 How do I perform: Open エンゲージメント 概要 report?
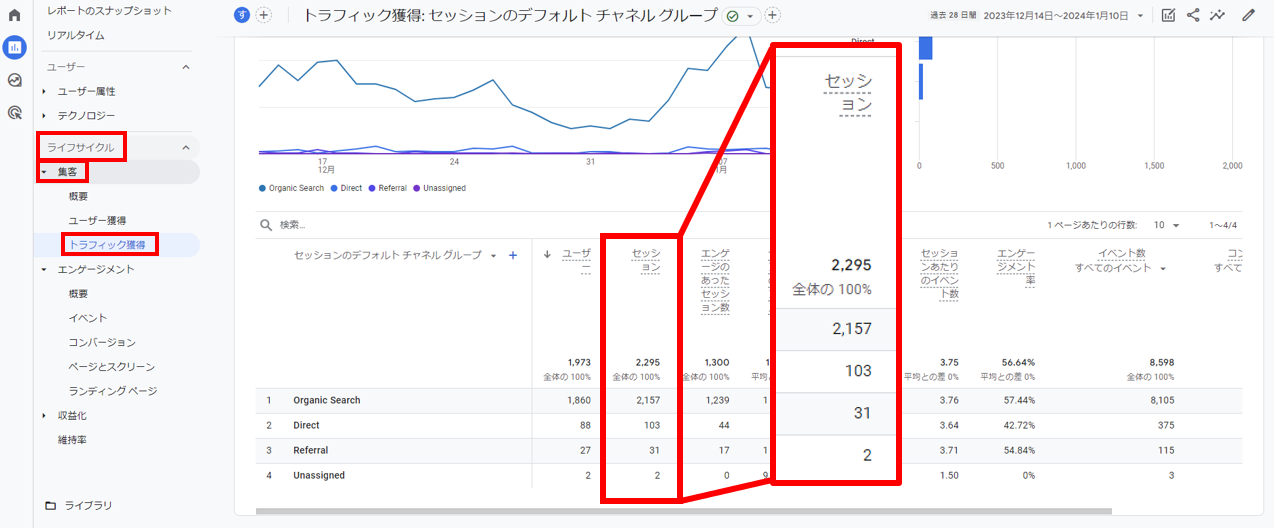(78, 294)
